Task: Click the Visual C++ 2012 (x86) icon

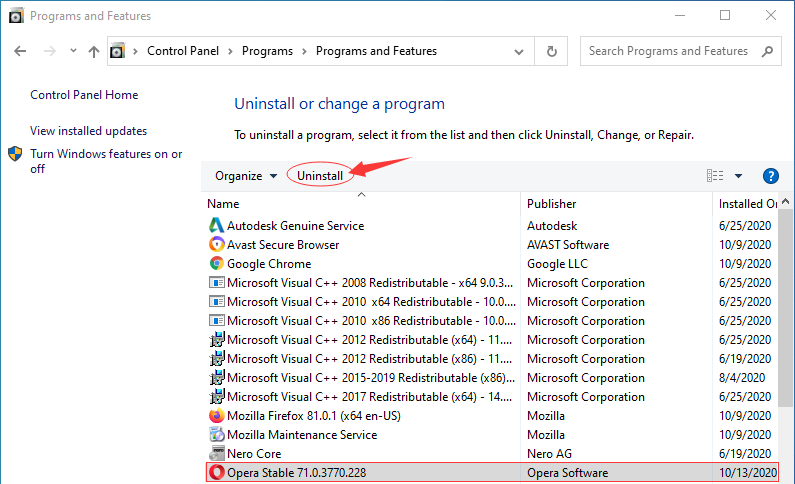Action: (x=216, y=358)
